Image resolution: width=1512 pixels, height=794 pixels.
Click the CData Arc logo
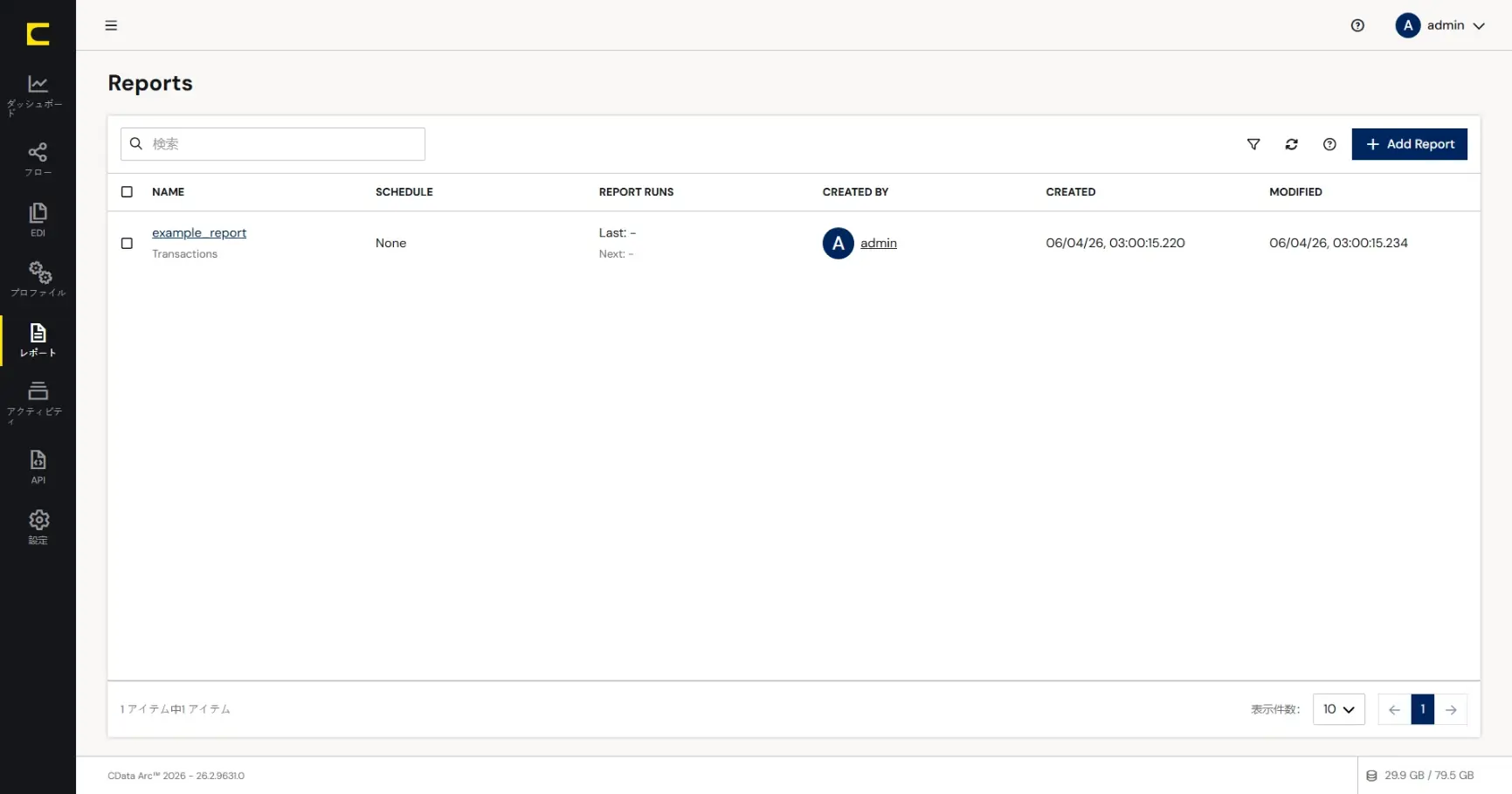38,34
